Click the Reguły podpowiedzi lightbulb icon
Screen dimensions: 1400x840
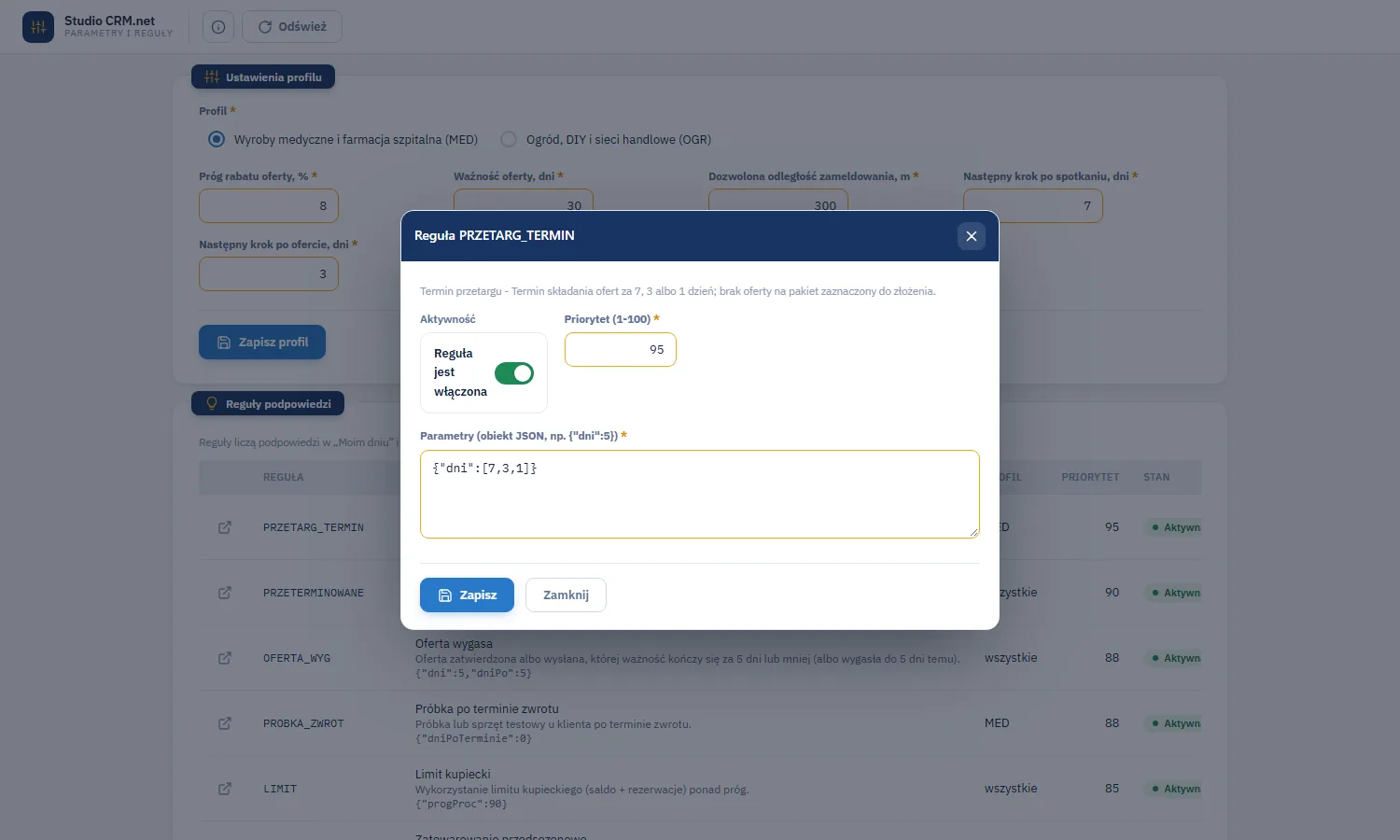point(212,403)
